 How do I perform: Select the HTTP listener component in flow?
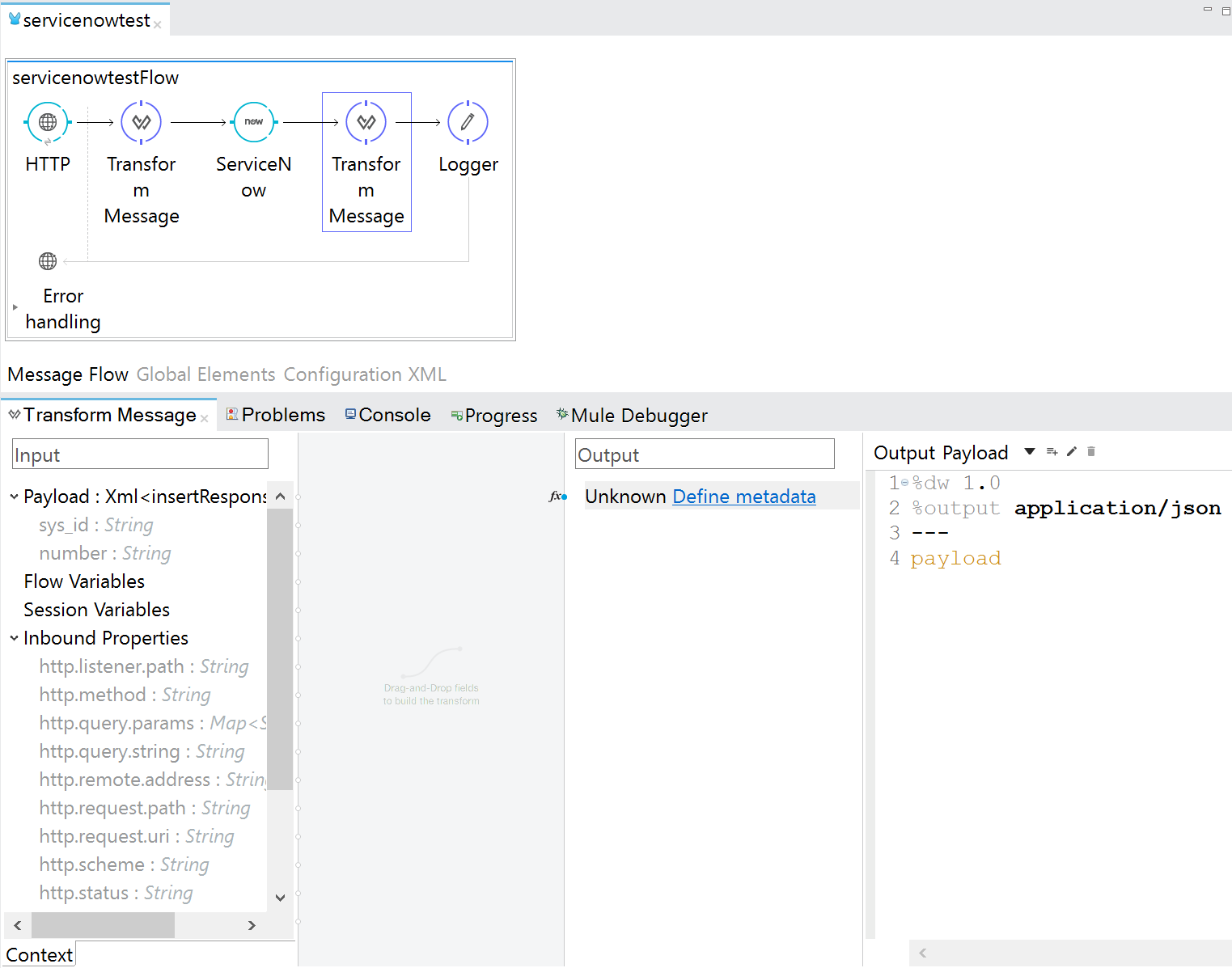pos(48,123)
